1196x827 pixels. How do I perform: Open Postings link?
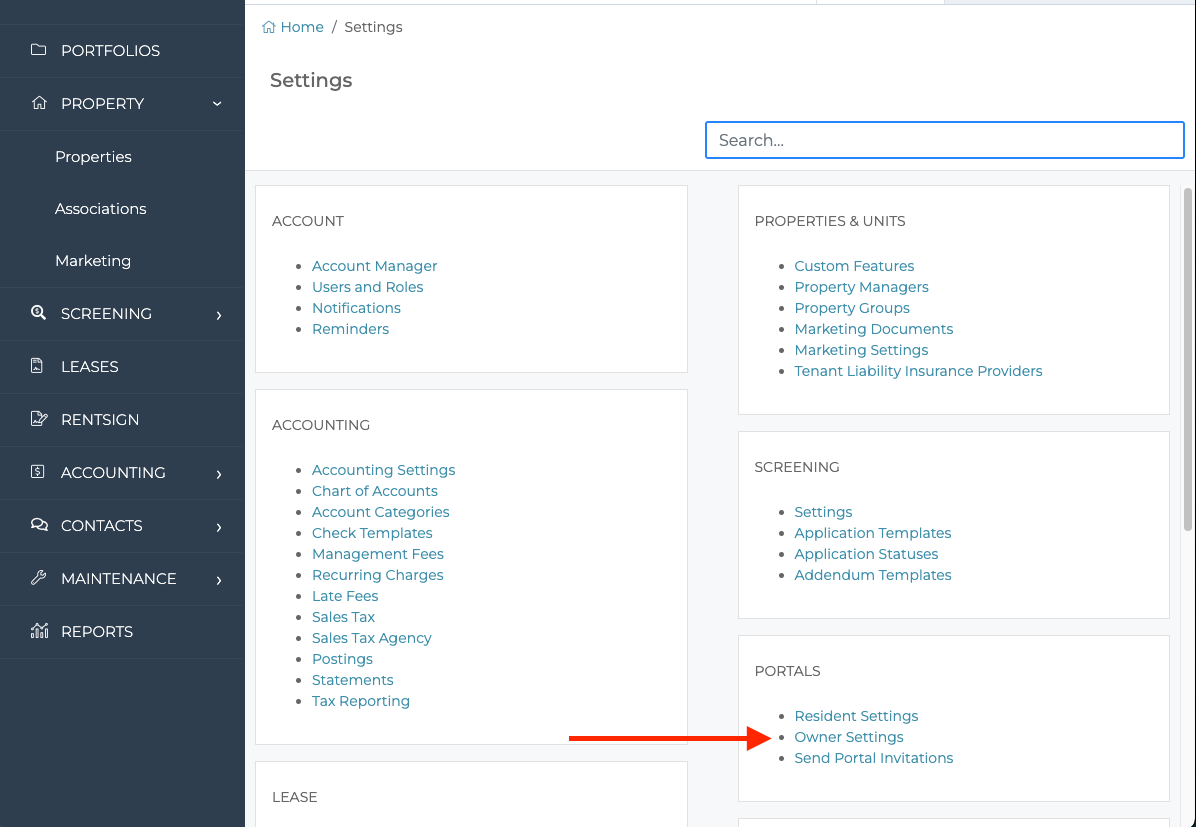(342, 659)
